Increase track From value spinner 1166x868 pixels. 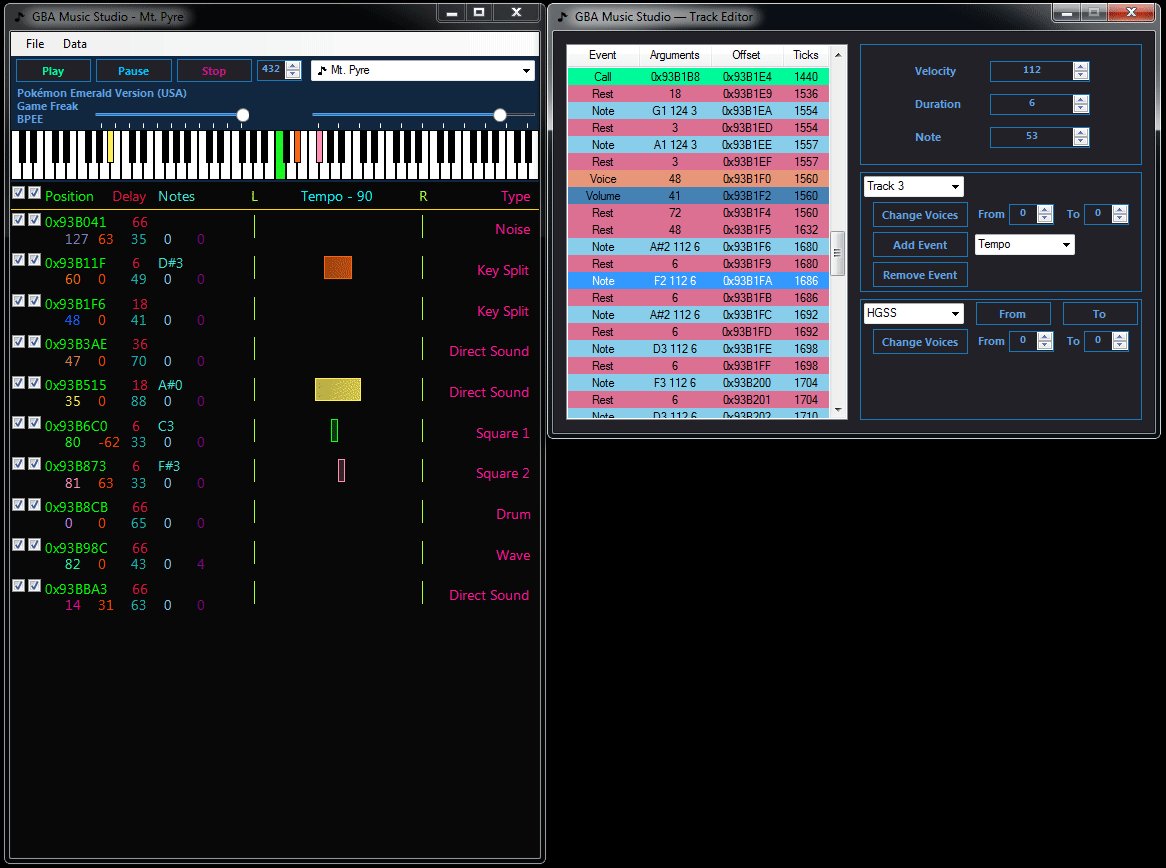(x=1045, y=210)
